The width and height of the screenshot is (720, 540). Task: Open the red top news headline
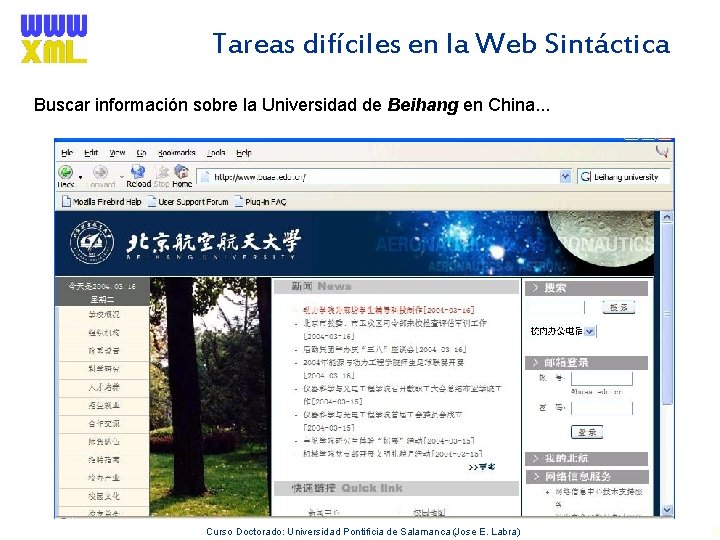coord(388,310)
